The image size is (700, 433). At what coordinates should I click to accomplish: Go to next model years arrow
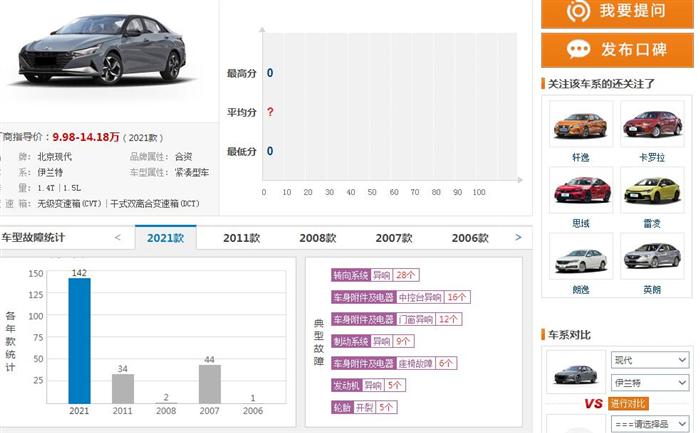518,237
